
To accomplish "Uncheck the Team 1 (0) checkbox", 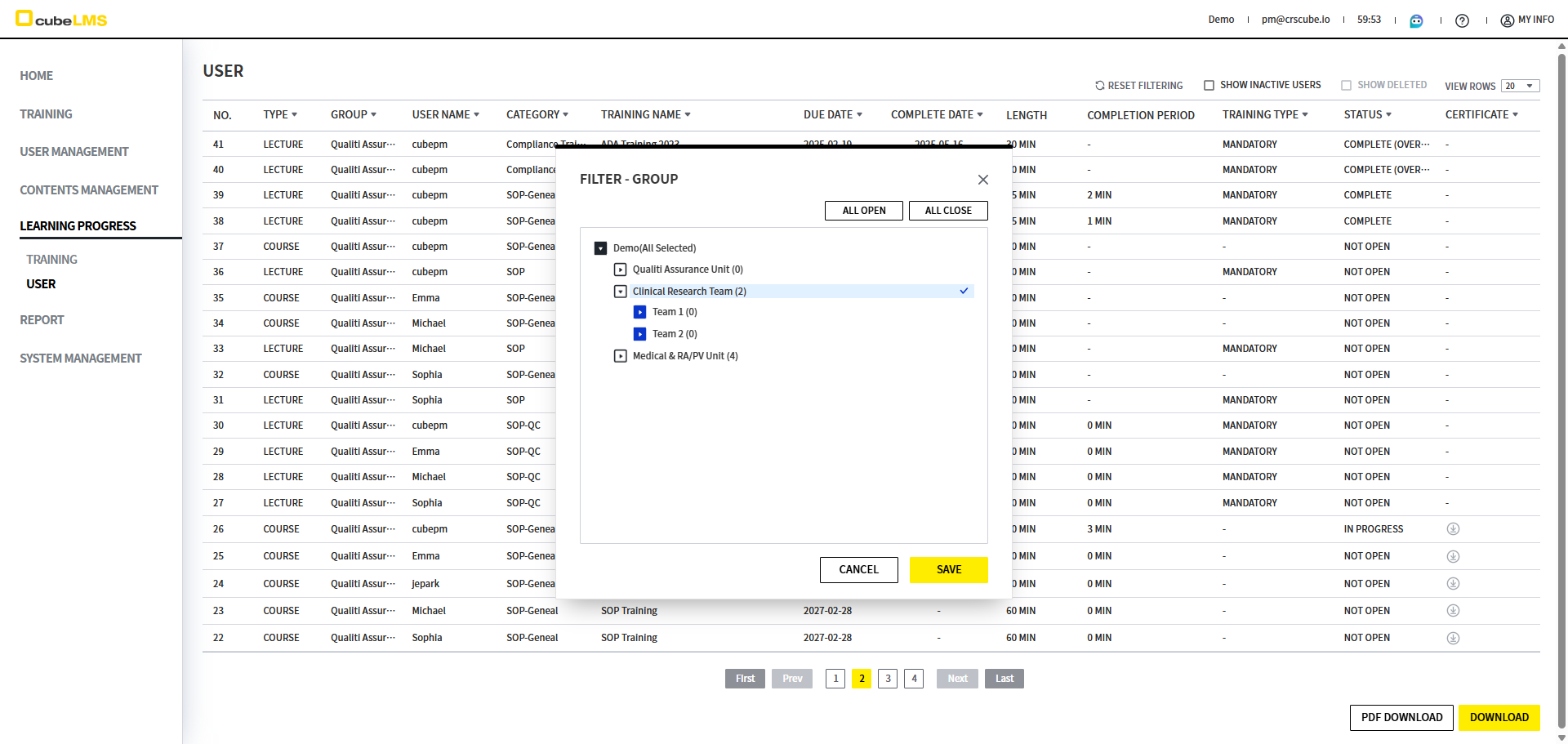I will [639, 312].
